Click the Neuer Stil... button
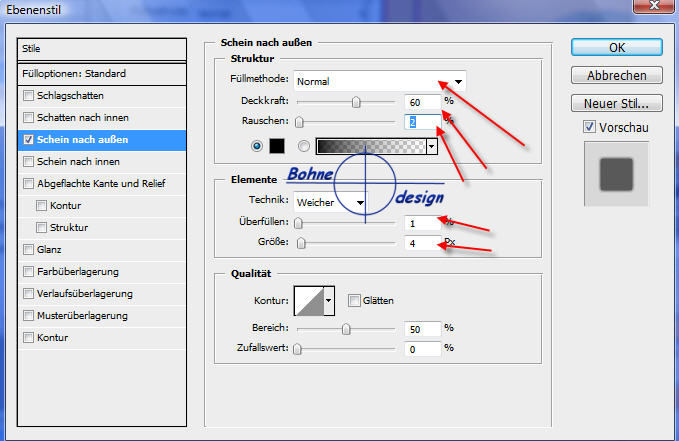 tap(617, 103)
